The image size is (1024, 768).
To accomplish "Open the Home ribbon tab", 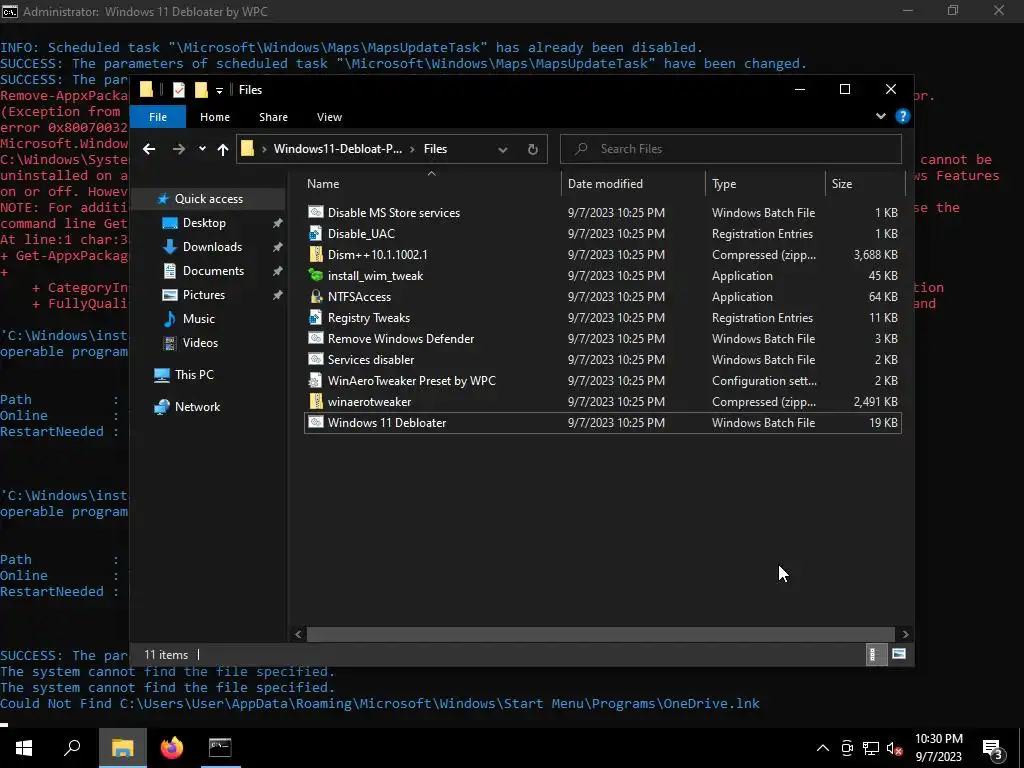I will (x=215, y=117).
